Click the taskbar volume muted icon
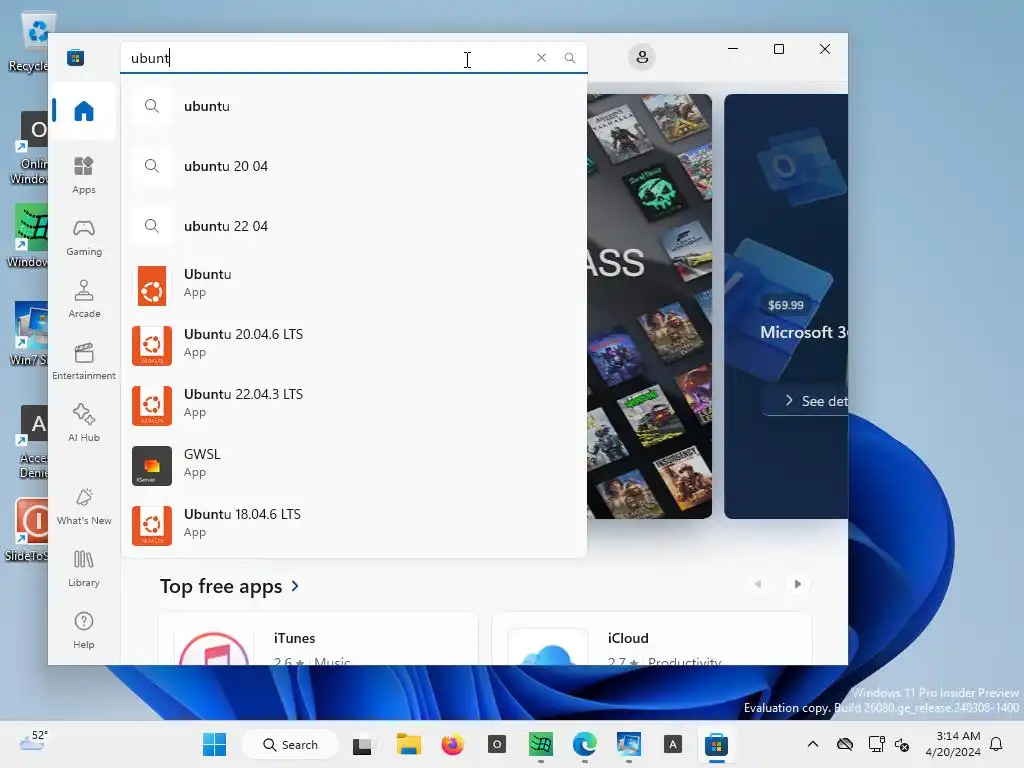 [903, 744]
